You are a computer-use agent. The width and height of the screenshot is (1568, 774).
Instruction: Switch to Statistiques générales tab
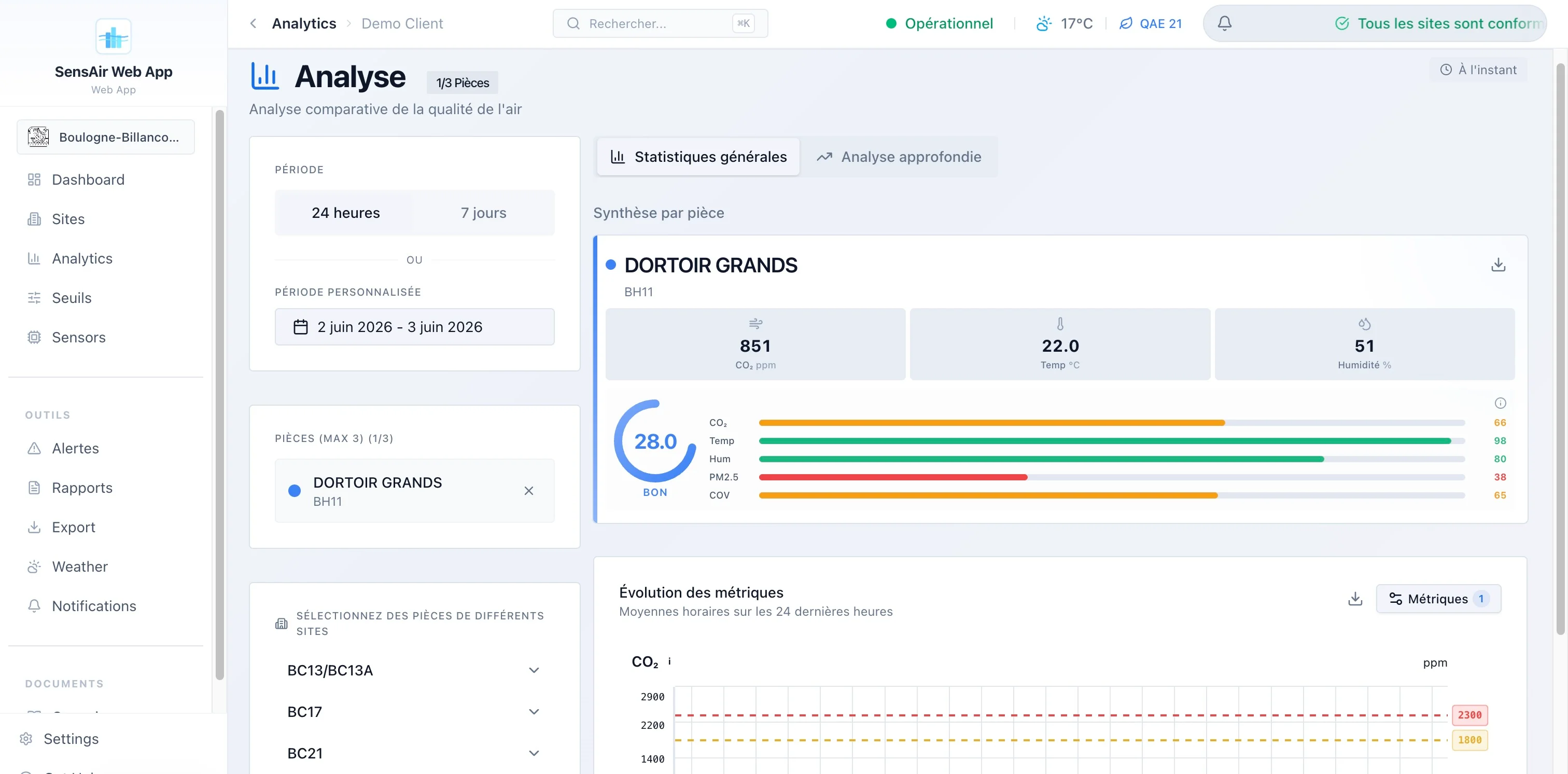point(698,157)
